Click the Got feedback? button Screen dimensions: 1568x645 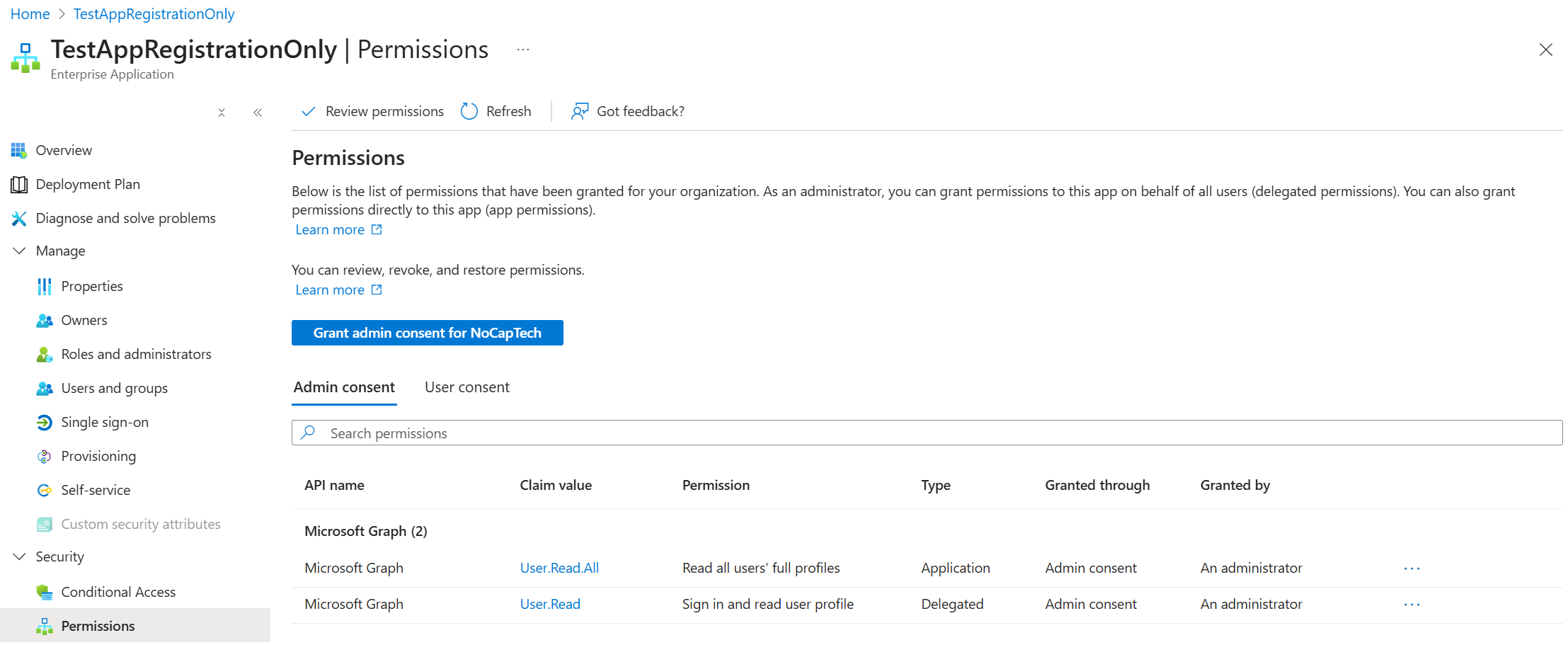[628, 111]
